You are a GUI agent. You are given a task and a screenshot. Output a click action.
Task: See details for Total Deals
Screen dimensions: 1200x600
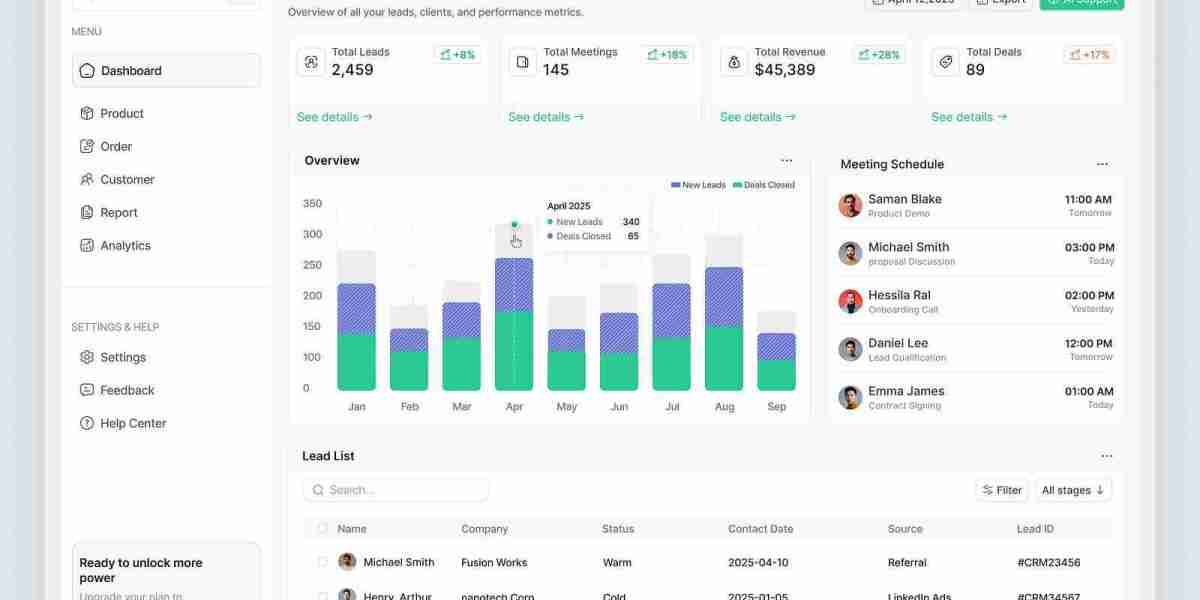[x=969, y=117]
